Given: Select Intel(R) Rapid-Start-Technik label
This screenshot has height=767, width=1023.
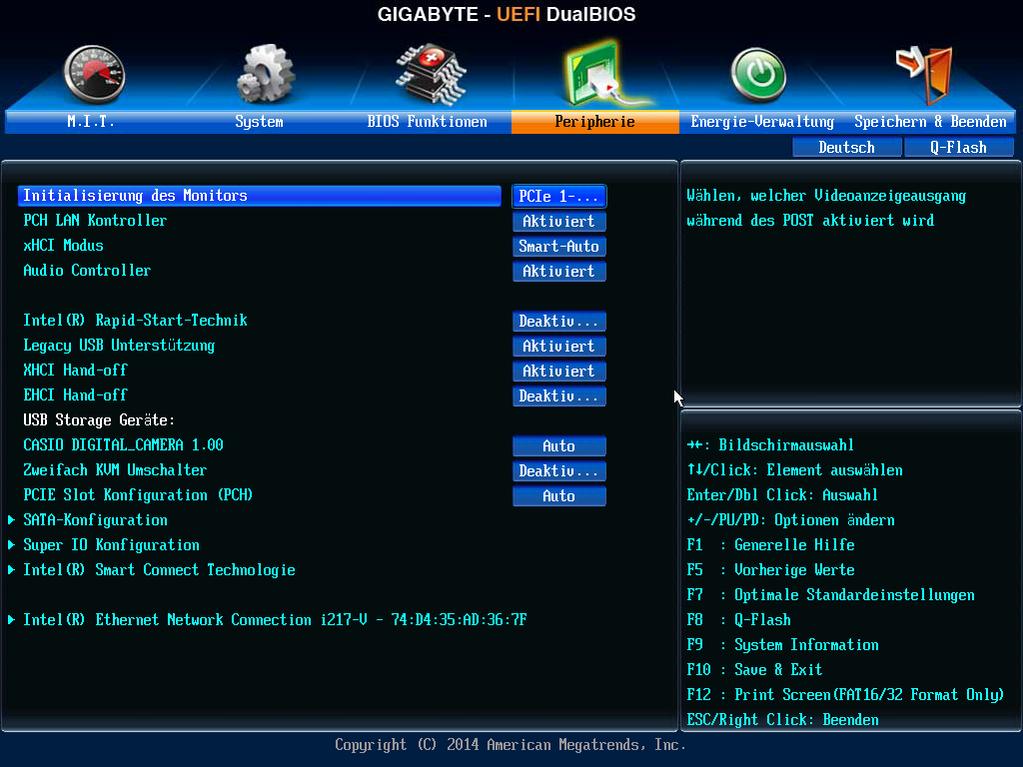Looking at the screenshot, I should click(135, 320).
